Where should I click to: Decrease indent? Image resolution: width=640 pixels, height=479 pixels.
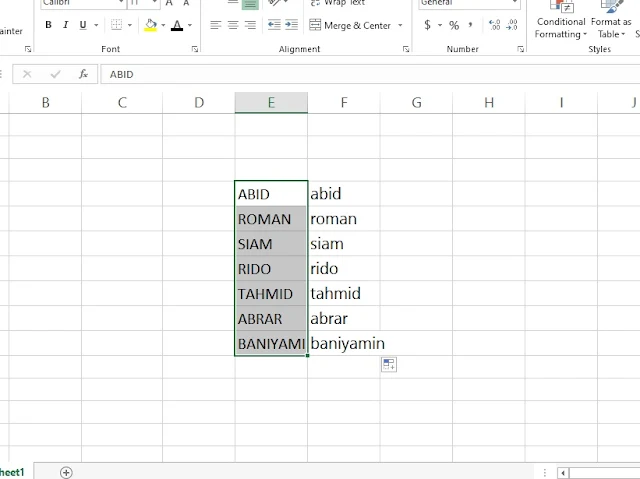tap(274, 25)
